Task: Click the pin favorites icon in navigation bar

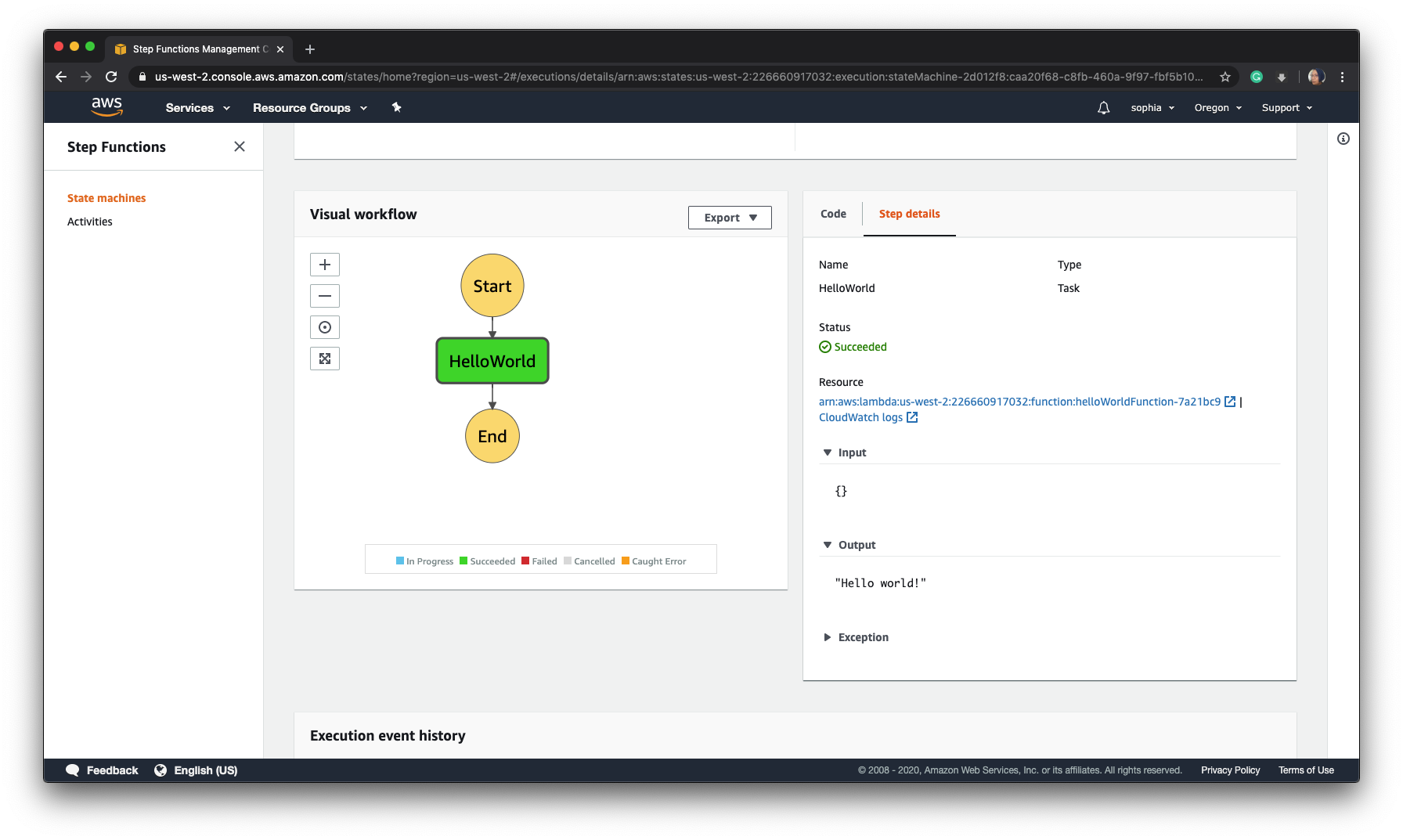Action: tap(396, 107)
